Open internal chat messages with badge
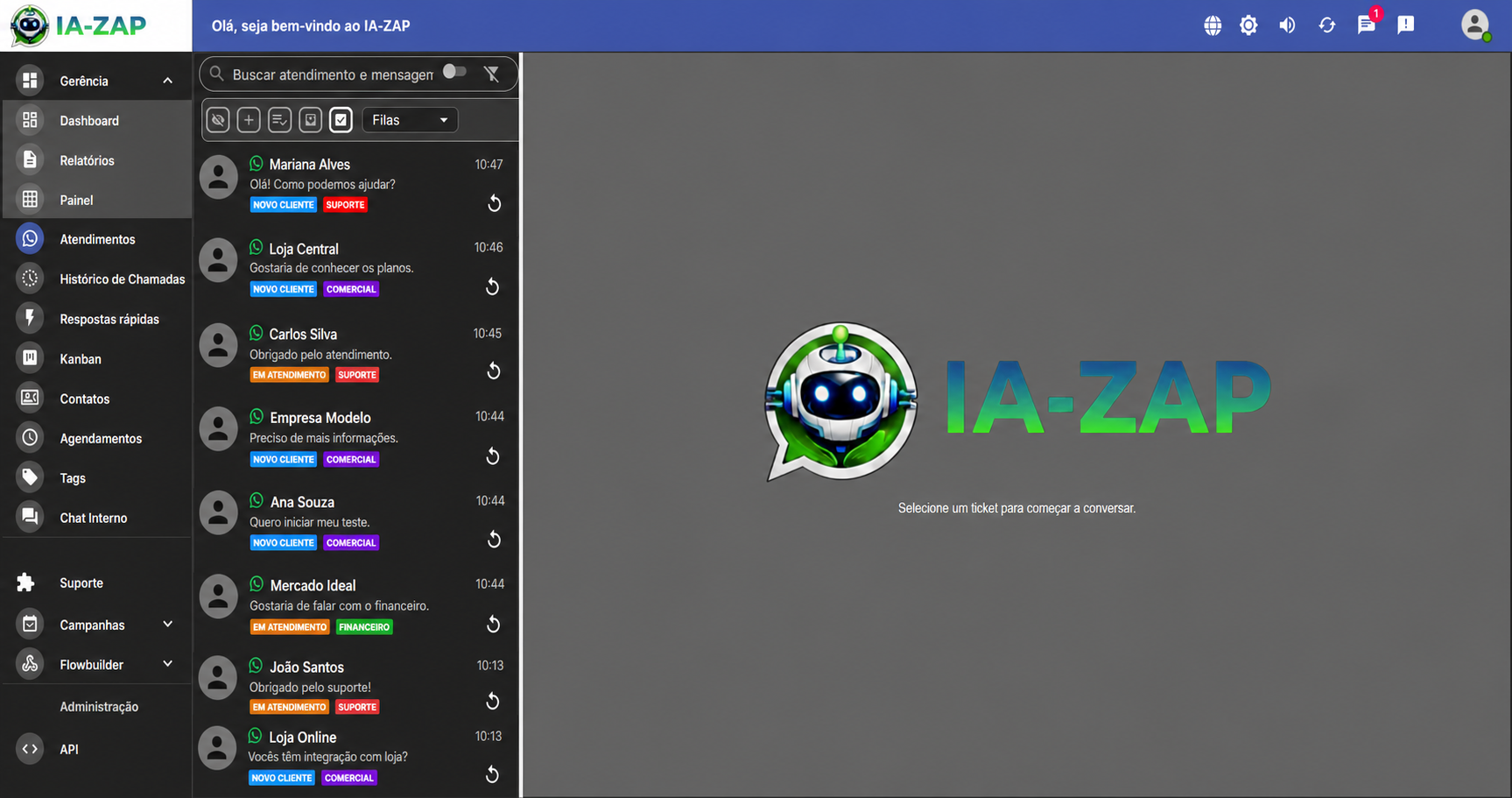 coord(1367,24)
